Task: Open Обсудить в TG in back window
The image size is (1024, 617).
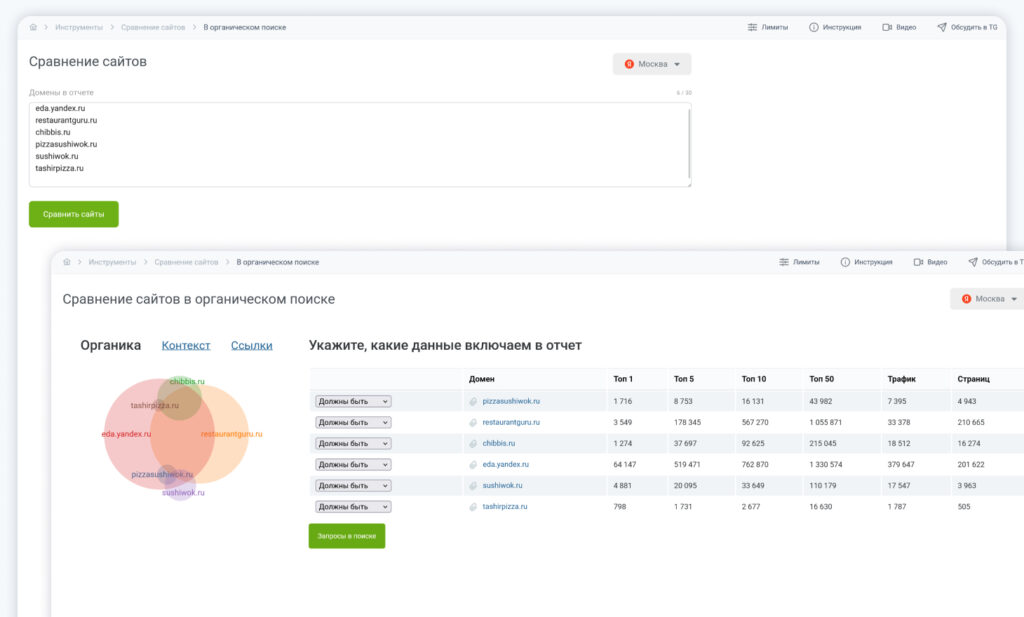Action: pos(967,27)
